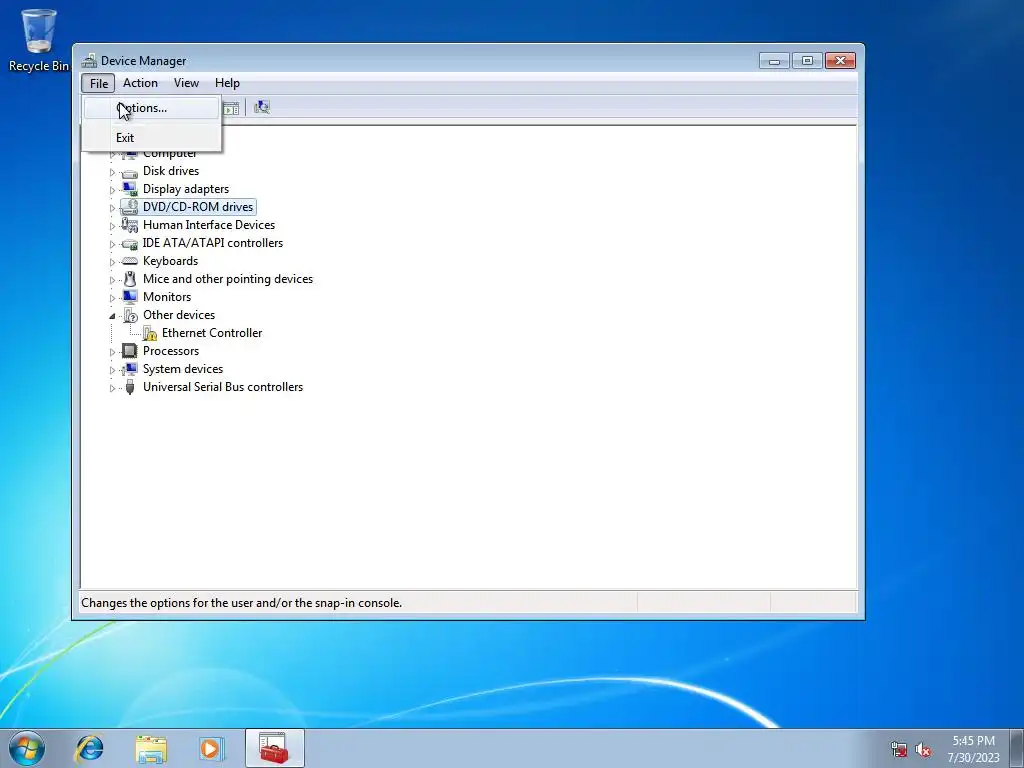Click the mouse icon beside Mice and other pointing devices
Viewport: 1024px width, 768px height.
pyautogui.click(x=130, y=279)
